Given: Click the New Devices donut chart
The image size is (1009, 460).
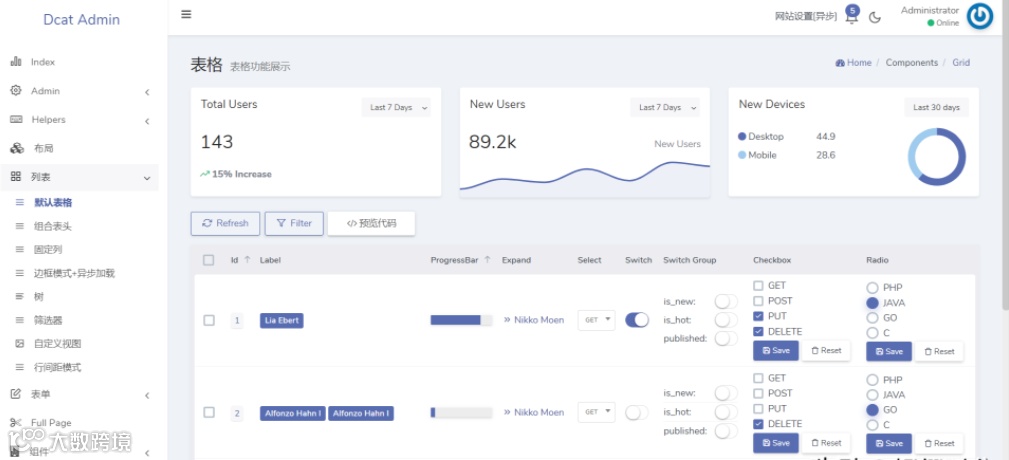Looking at the screenshot, I should (936, 156).
